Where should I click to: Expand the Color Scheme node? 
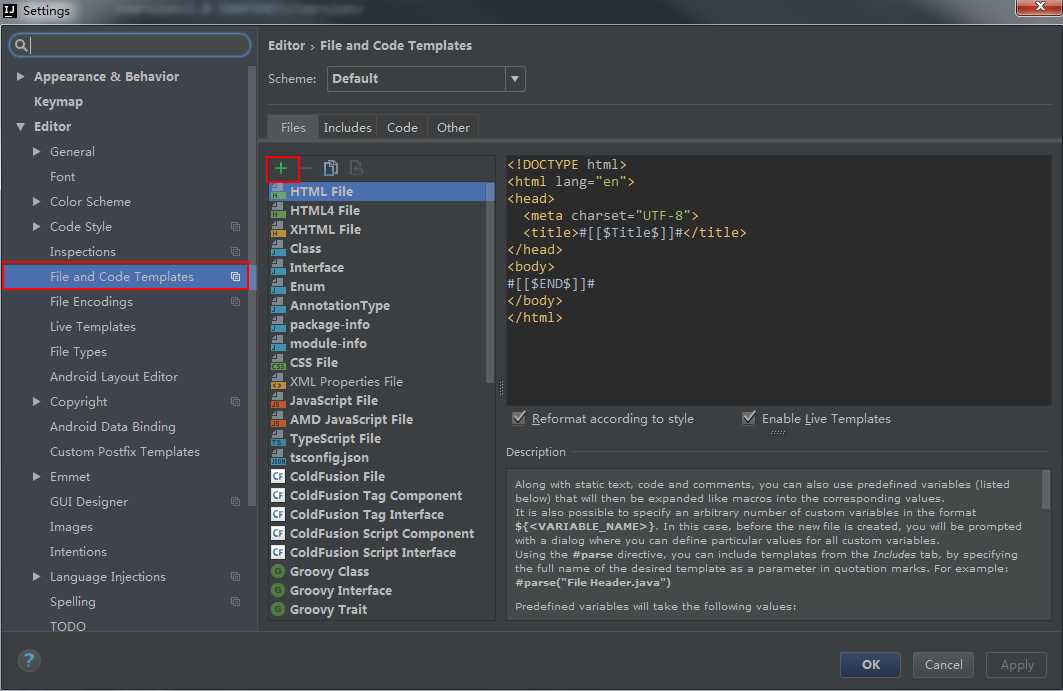[37, 201]
